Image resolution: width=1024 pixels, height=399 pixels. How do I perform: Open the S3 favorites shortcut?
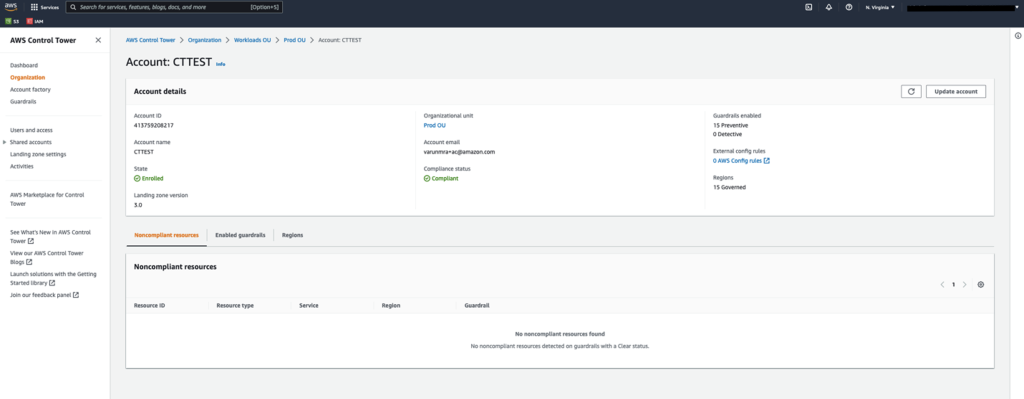click(12, 22)
